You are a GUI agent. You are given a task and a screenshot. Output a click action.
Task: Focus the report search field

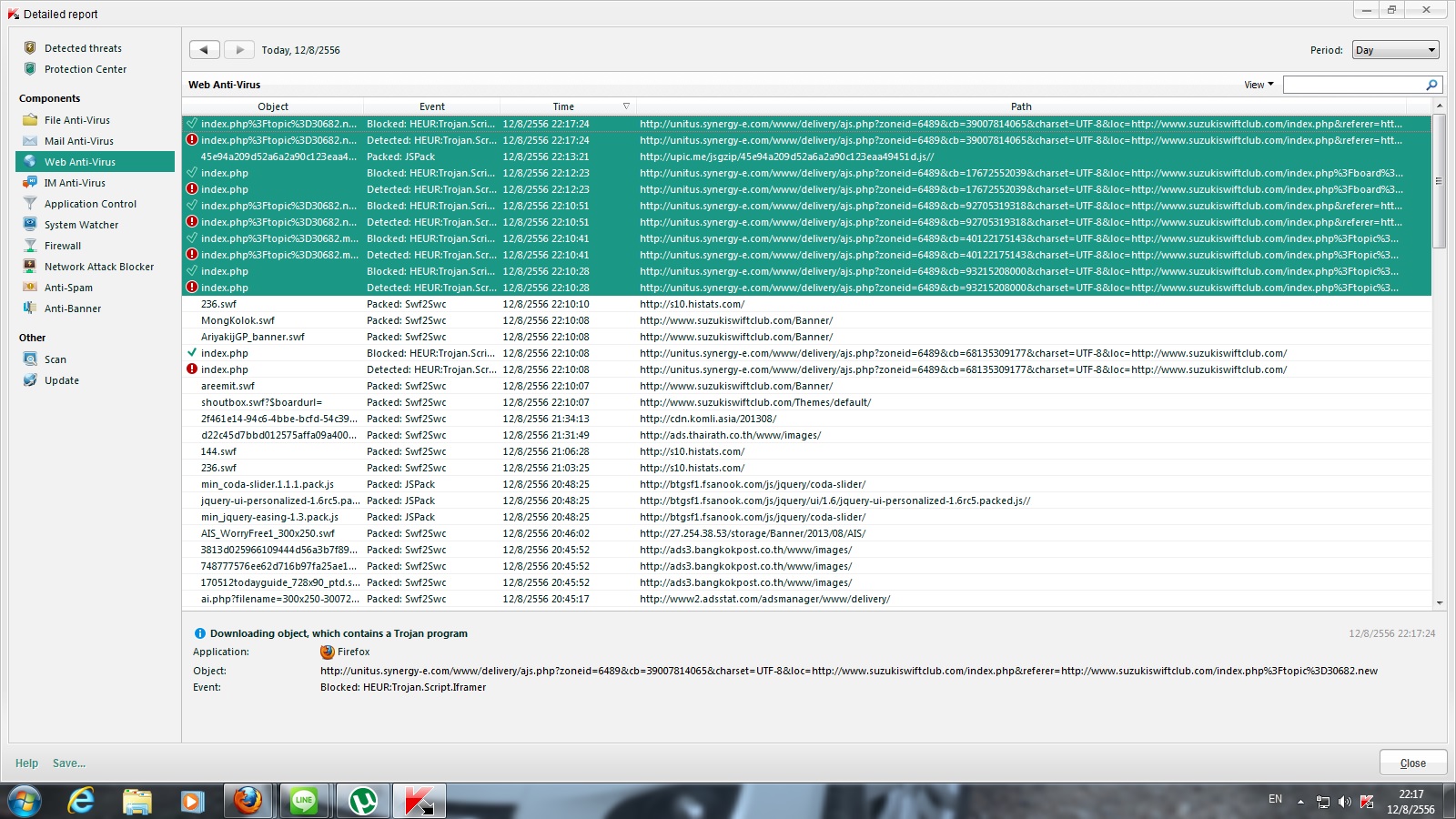1354,85
